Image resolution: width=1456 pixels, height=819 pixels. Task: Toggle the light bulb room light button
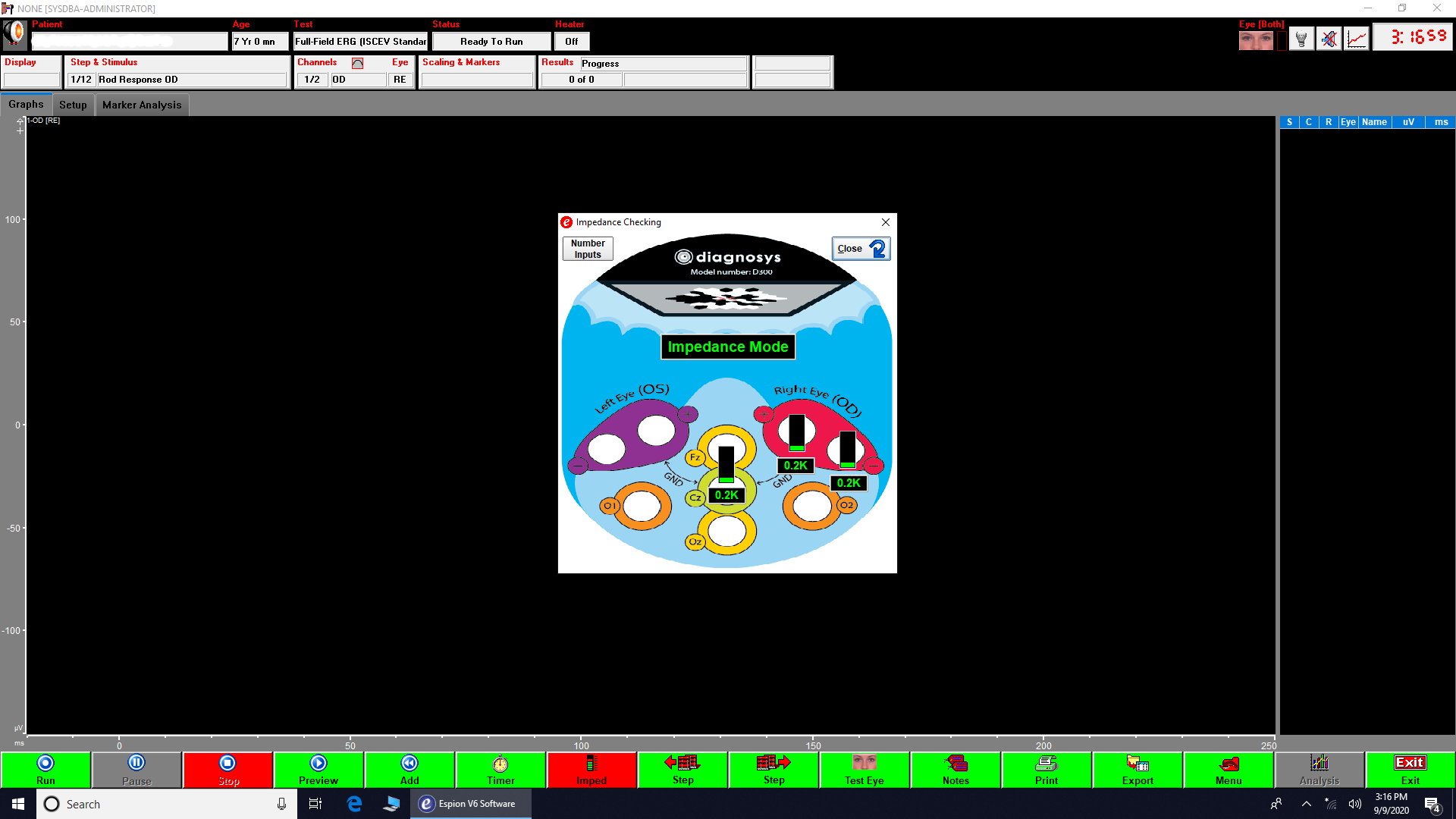tap(1301, 39)
